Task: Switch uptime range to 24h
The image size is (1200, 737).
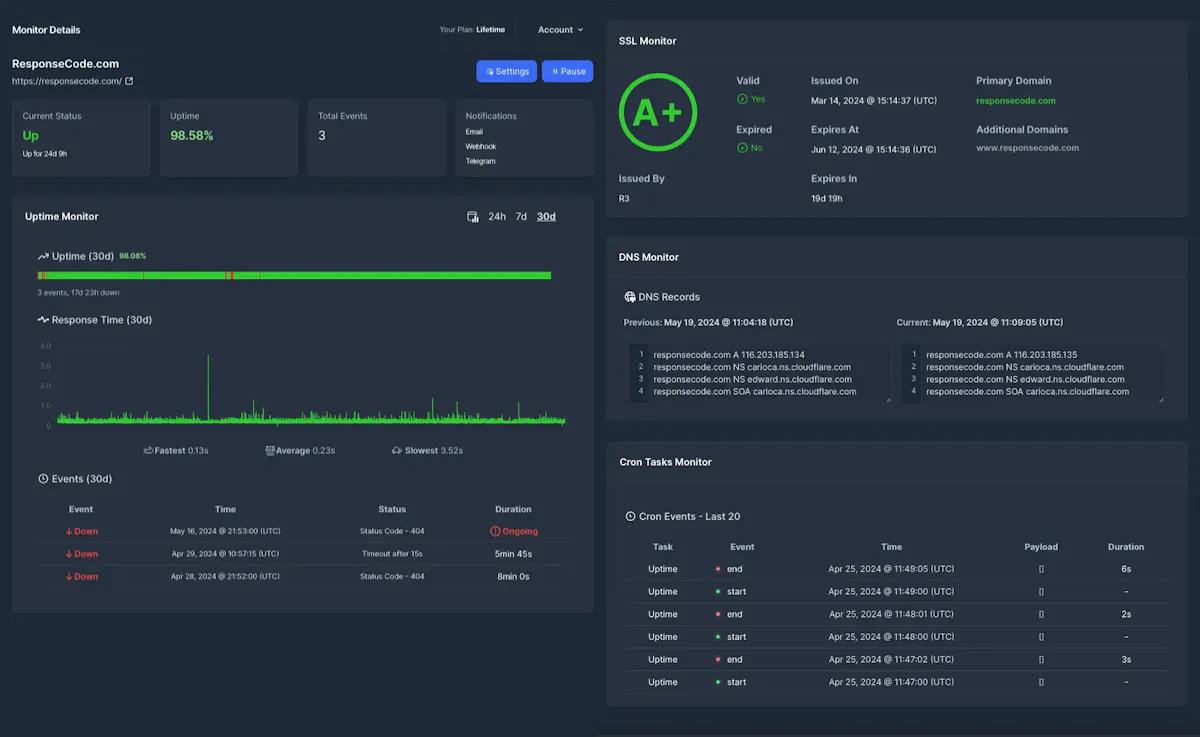Action: (497, 217)
